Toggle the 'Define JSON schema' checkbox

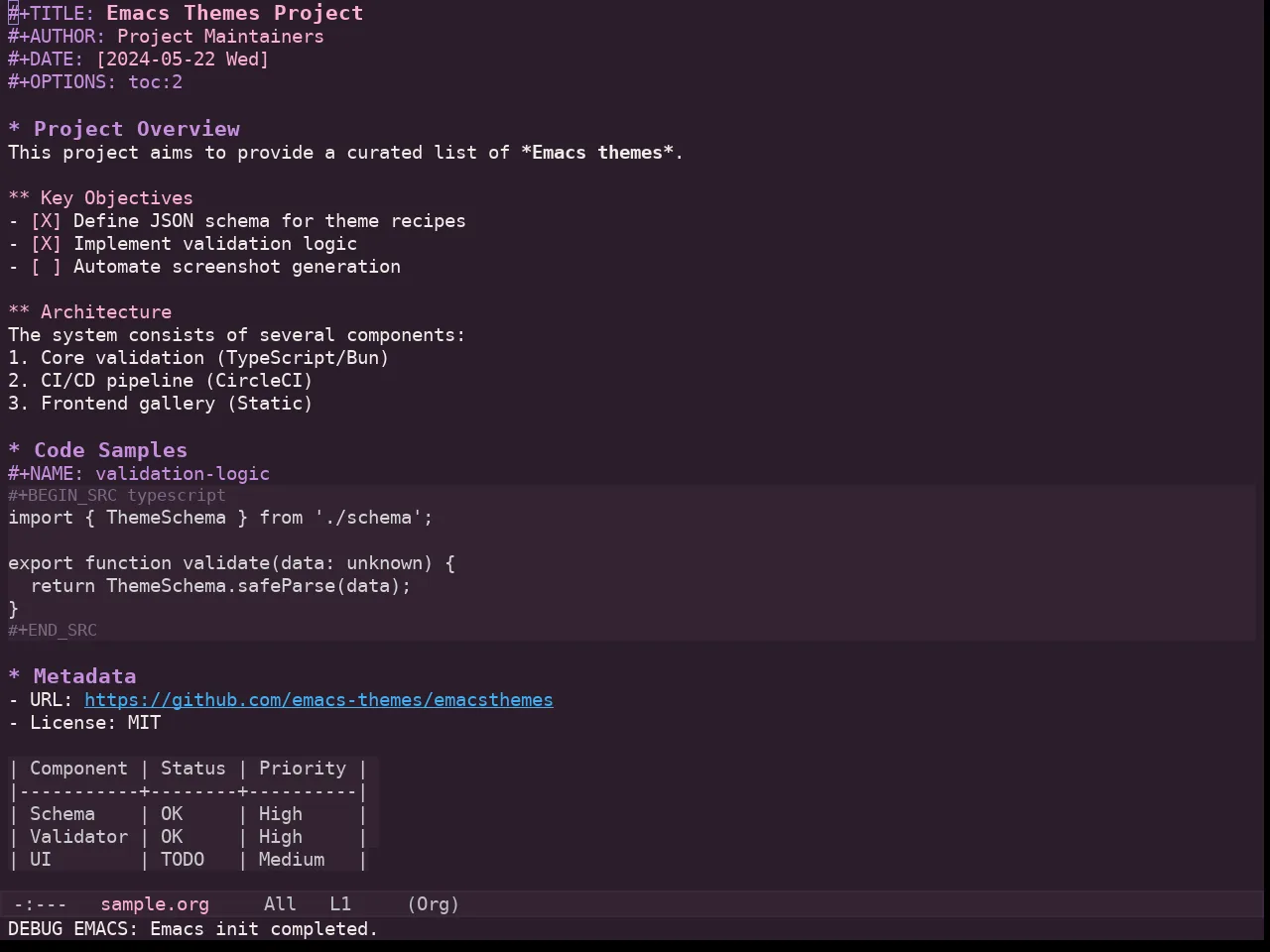point(46,221)
